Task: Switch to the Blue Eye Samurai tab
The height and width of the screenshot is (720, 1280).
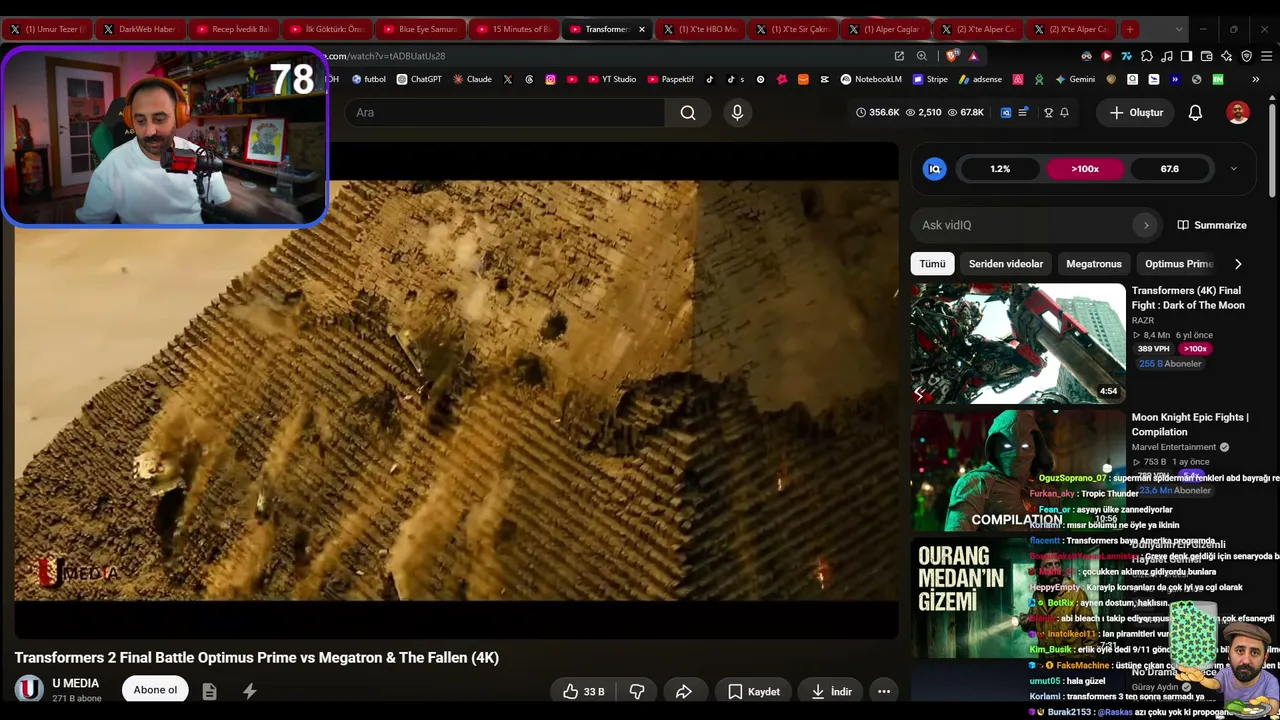Action: pos(418,29)
